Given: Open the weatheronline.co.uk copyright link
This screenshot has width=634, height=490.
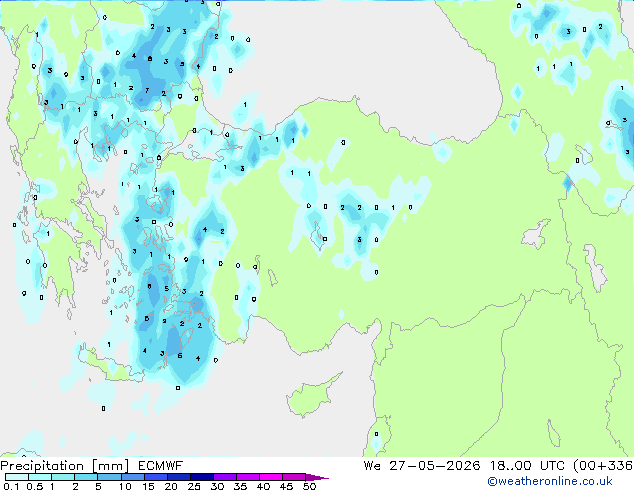Looking at the screenshot, I should point(550,481).
